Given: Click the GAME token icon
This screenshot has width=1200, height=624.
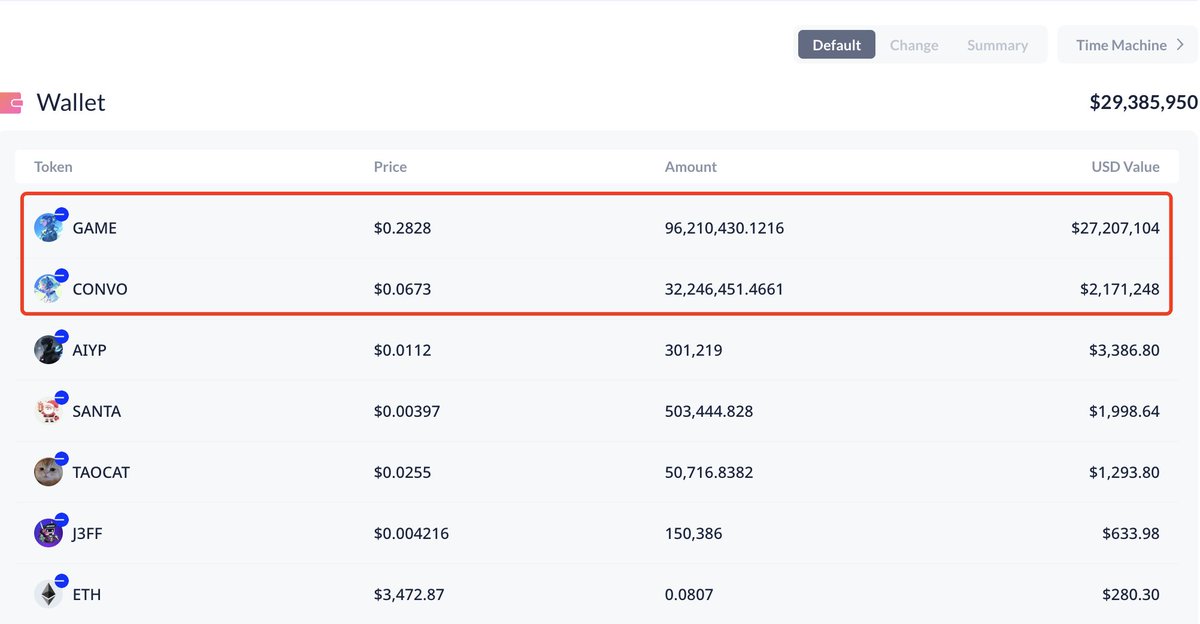Looking at the screenshot, I should (47, 227).
